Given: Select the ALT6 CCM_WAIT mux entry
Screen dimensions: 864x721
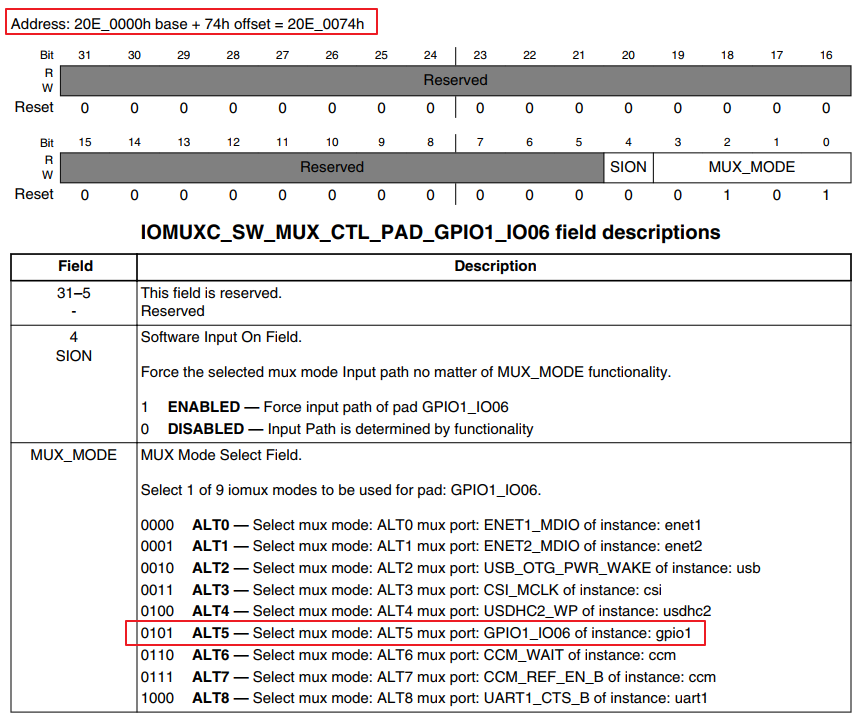Looking at the screenshot, I should coord(408,655).
